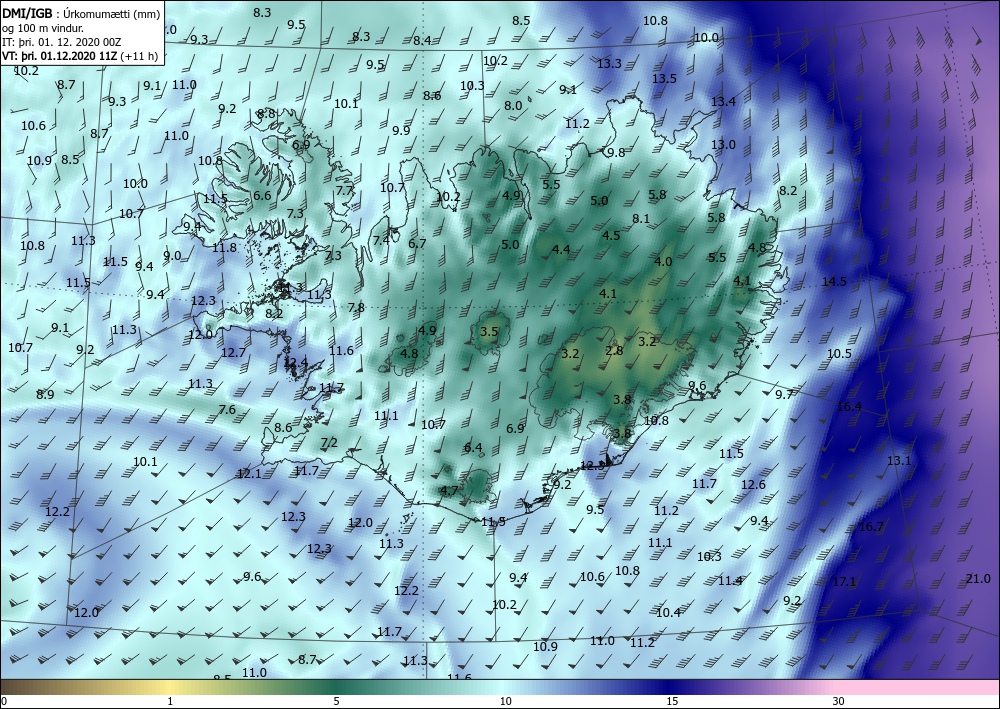
Task: Click the 21.0 value over the purple area
Action: point(978,579)
